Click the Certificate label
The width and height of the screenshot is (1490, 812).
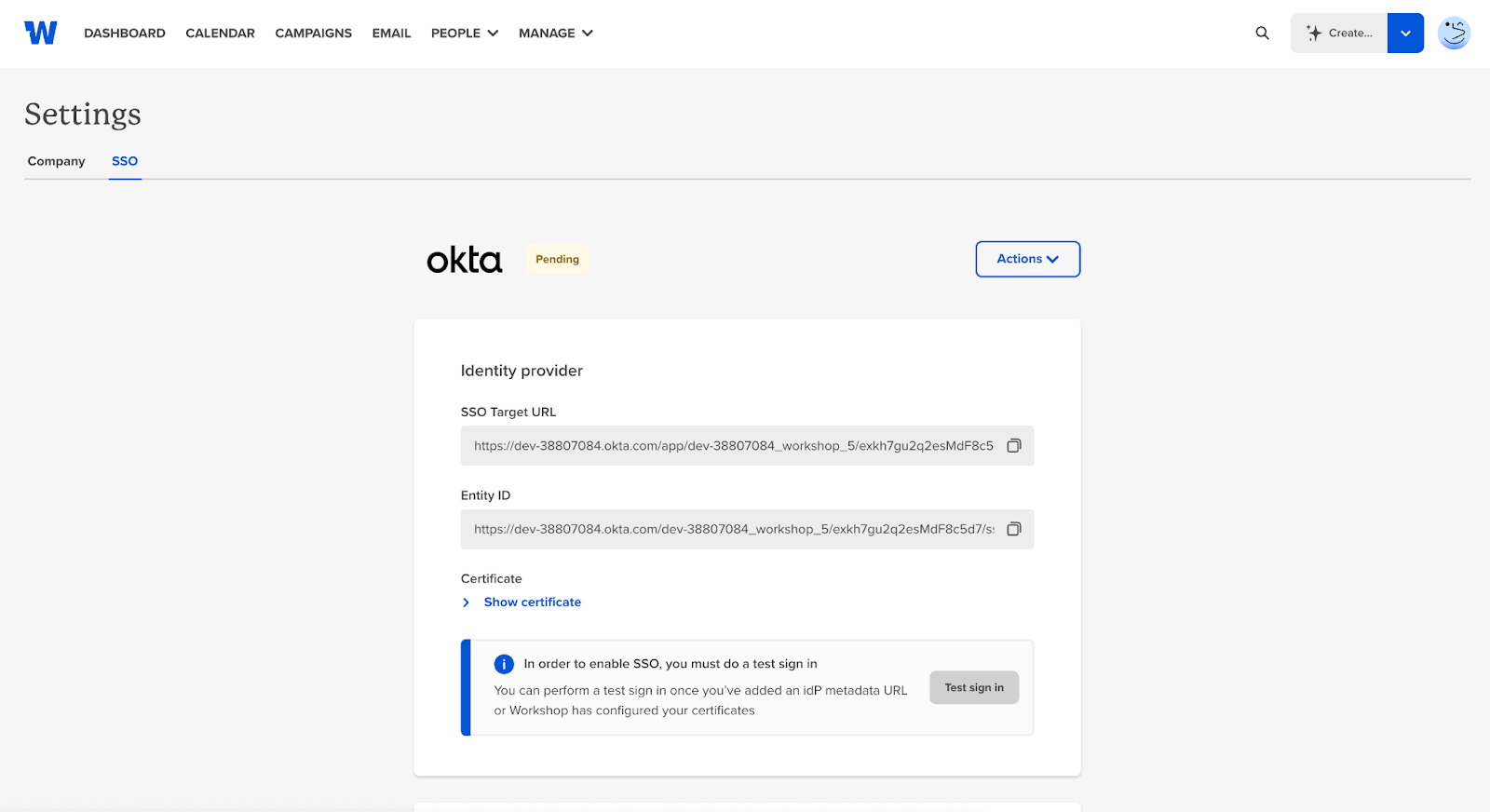pos(492,578)
